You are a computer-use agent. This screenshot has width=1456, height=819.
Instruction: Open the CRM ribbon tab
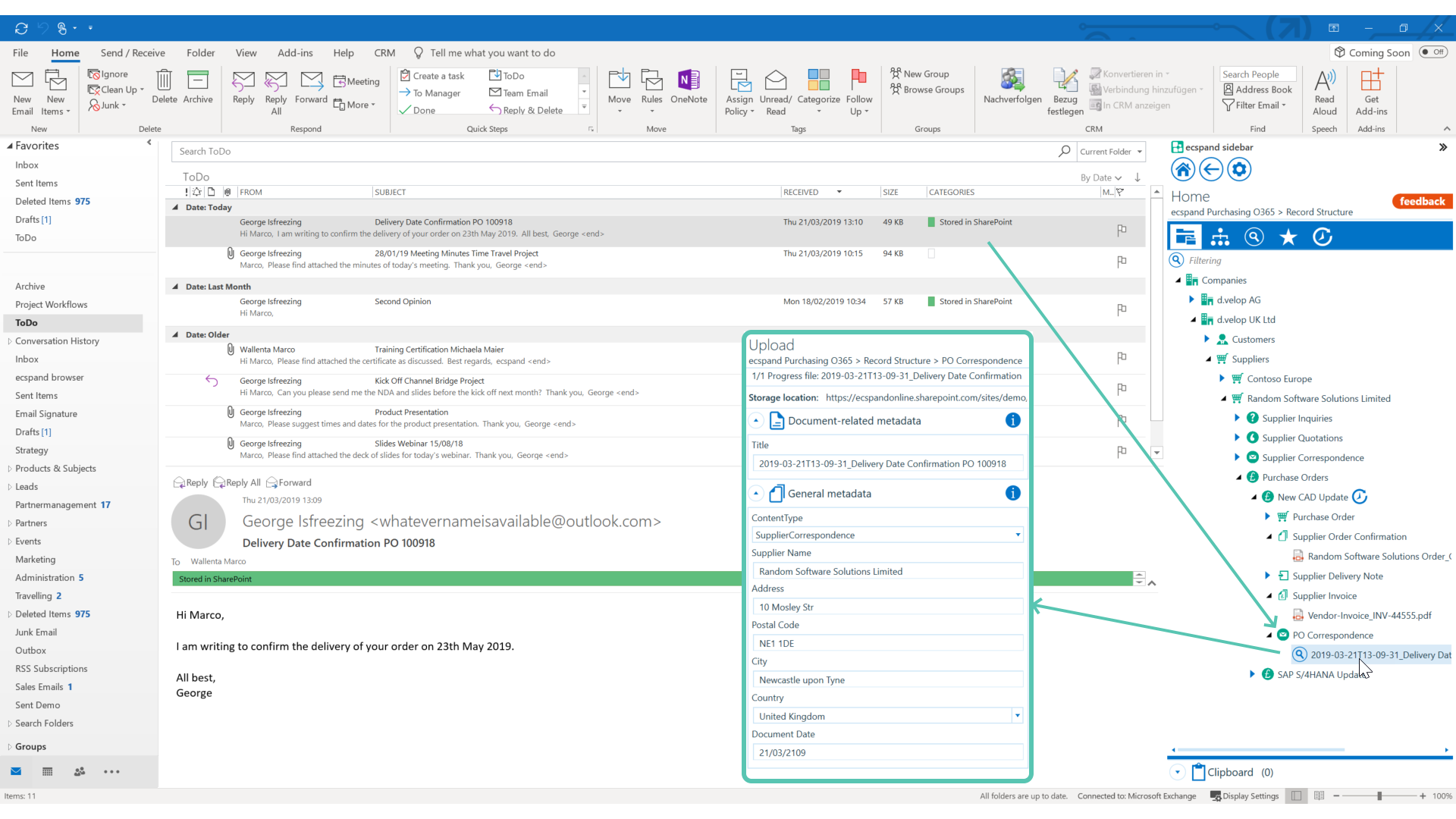384,52
